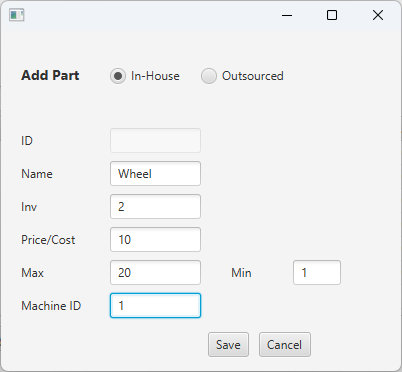Image resolution: width=402 pixels, height=372 pixels.
Task: Click the Price/Cost label
Action: coord(48,240)
